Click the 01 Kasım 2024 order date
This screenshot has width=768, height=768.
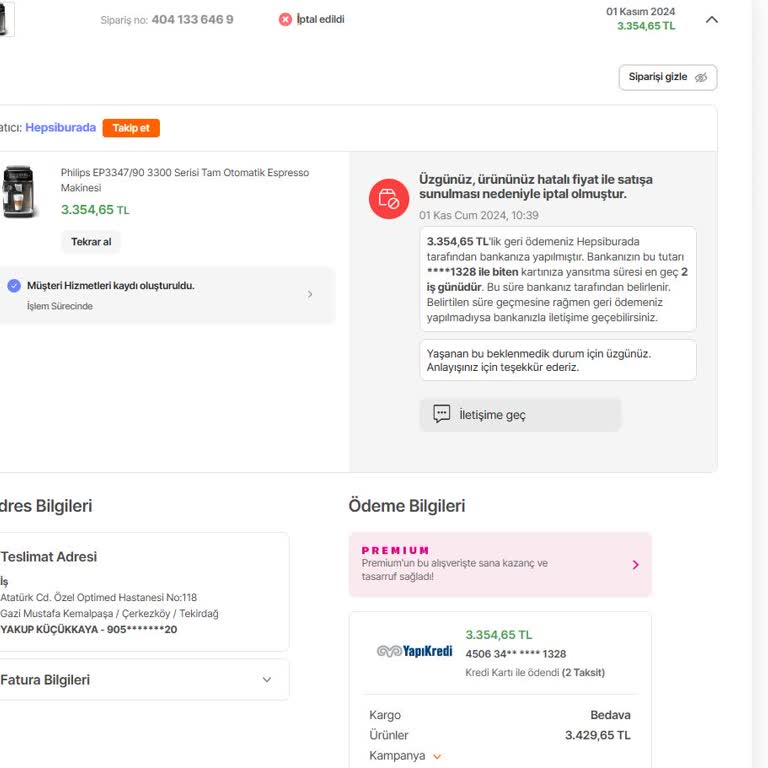(x=640, y=11)
